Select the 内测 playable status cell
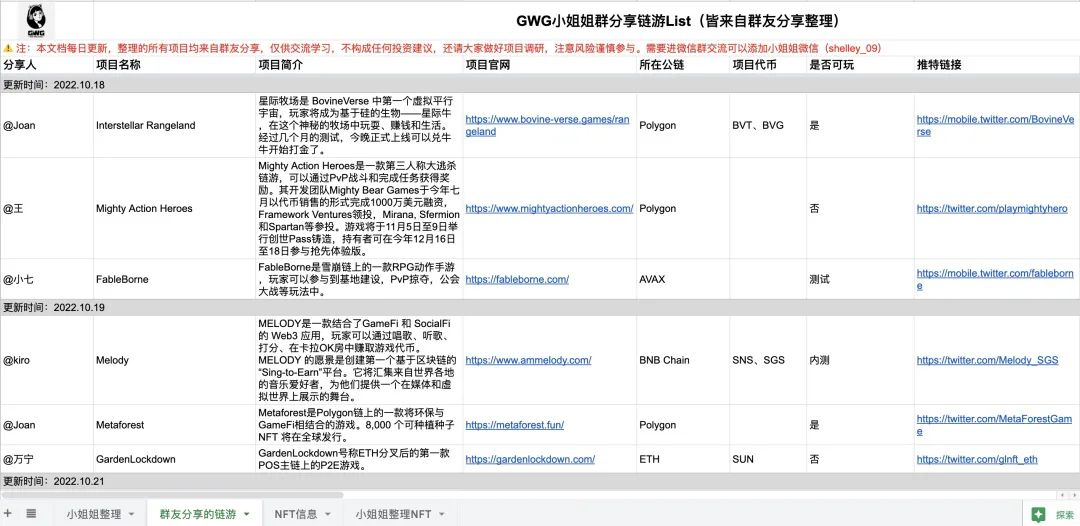This screenshot has height=526, width=1080. point(860,360)
